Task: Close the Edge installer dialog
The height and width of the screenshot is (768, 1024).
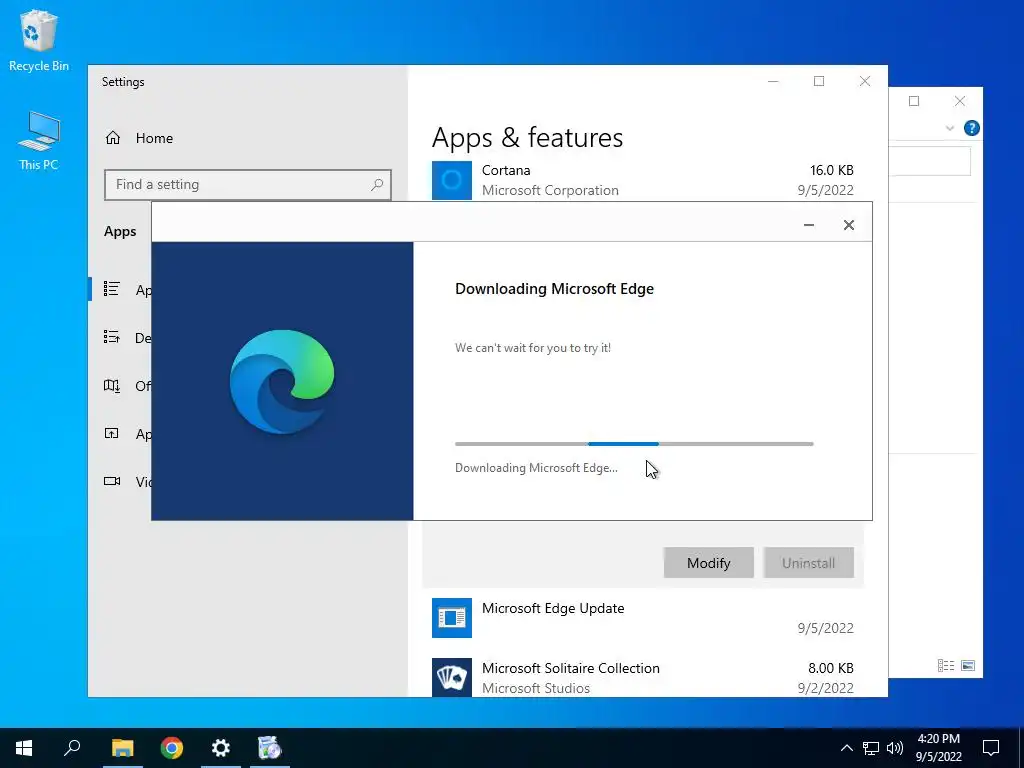Action: pos(848,225)
